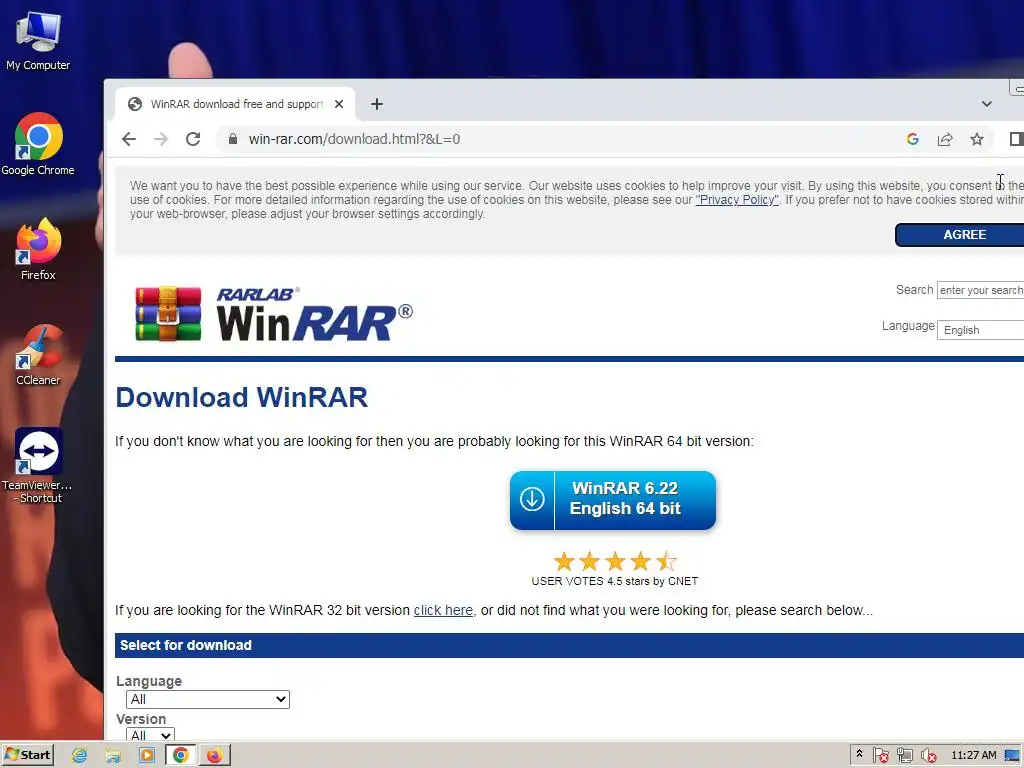The height and width of the screenshot is (768, 1024).
Task: Switch to Chrome taskbar button
Action: click(x=181, y=756)
